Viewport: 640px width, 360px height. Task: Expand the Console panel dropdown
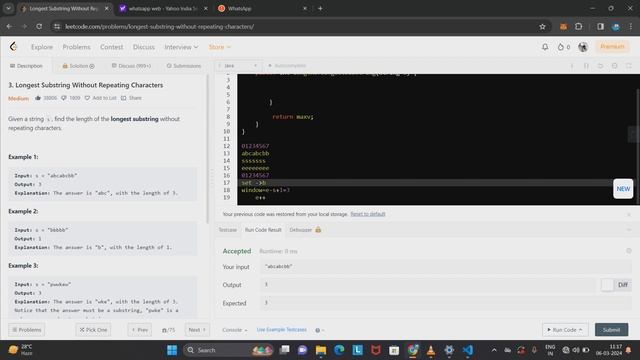[x=235, y=330]
